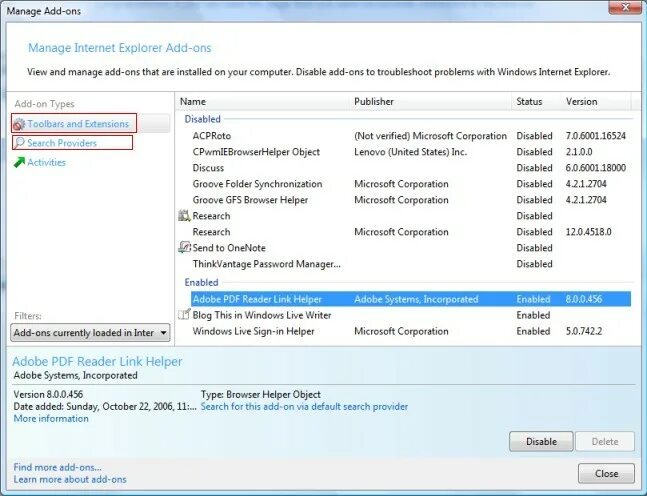
Task: Click the version 7.0.6001.16524 cell
Action: click(596, 136)
